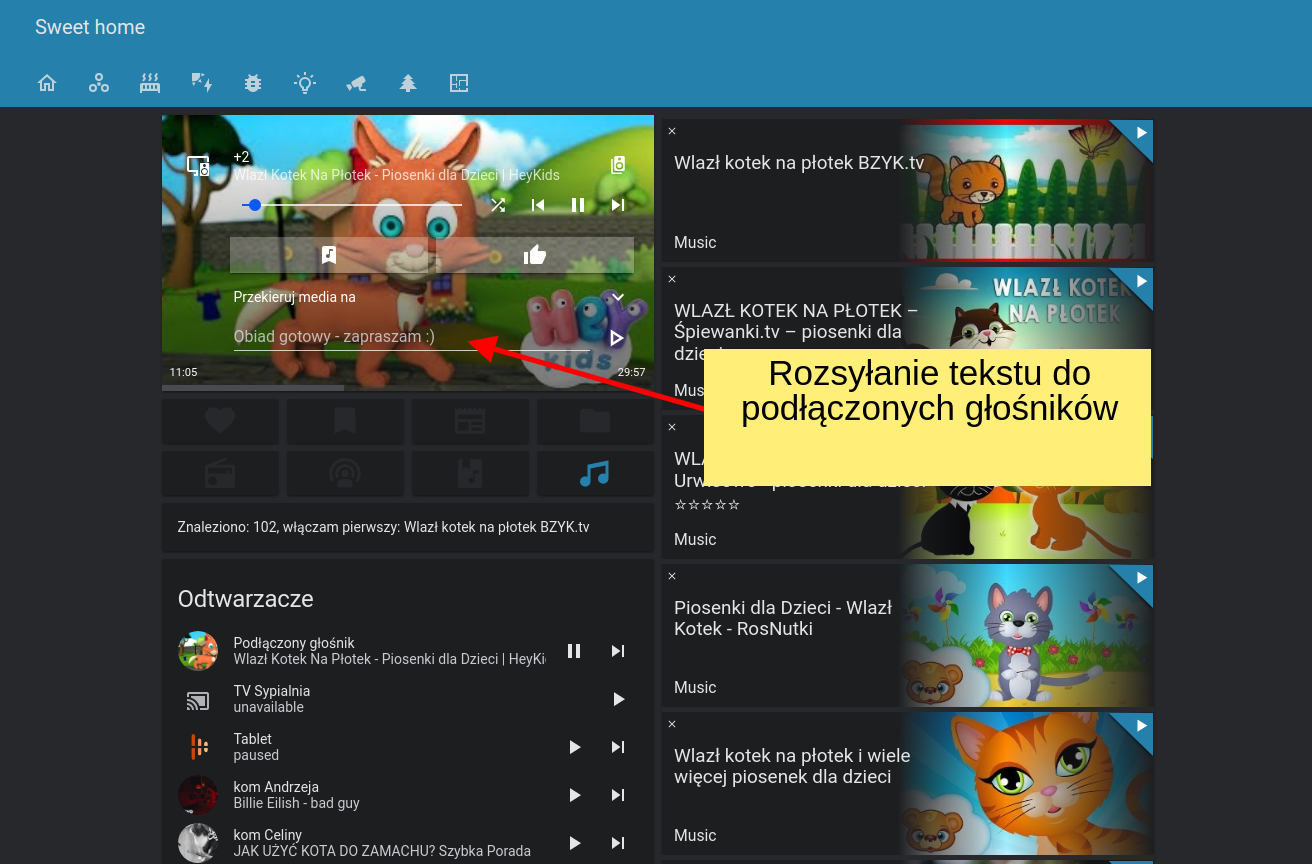Open the podcast category icon
This screenshot has width=1312, height=864.
click(x=345, y=474)
